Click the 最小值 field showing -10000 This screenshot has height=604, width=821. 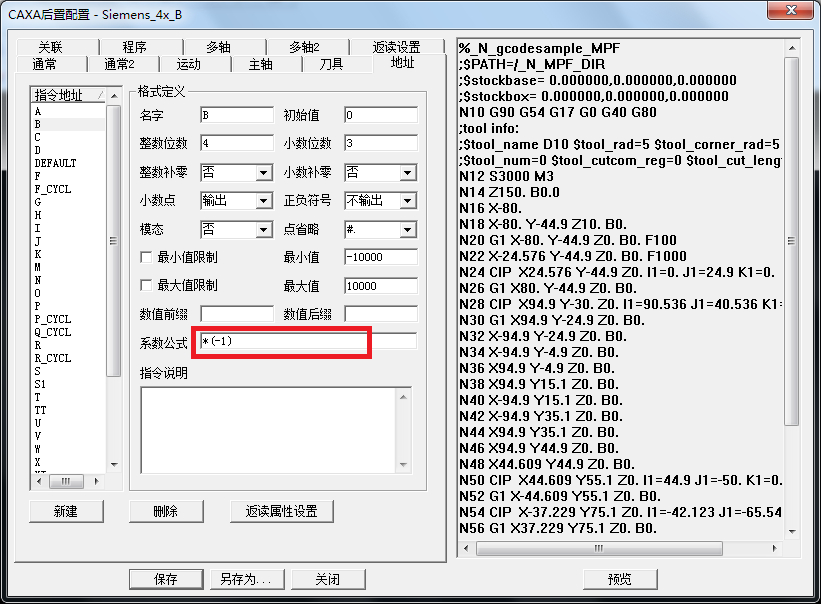pos(381,257)
